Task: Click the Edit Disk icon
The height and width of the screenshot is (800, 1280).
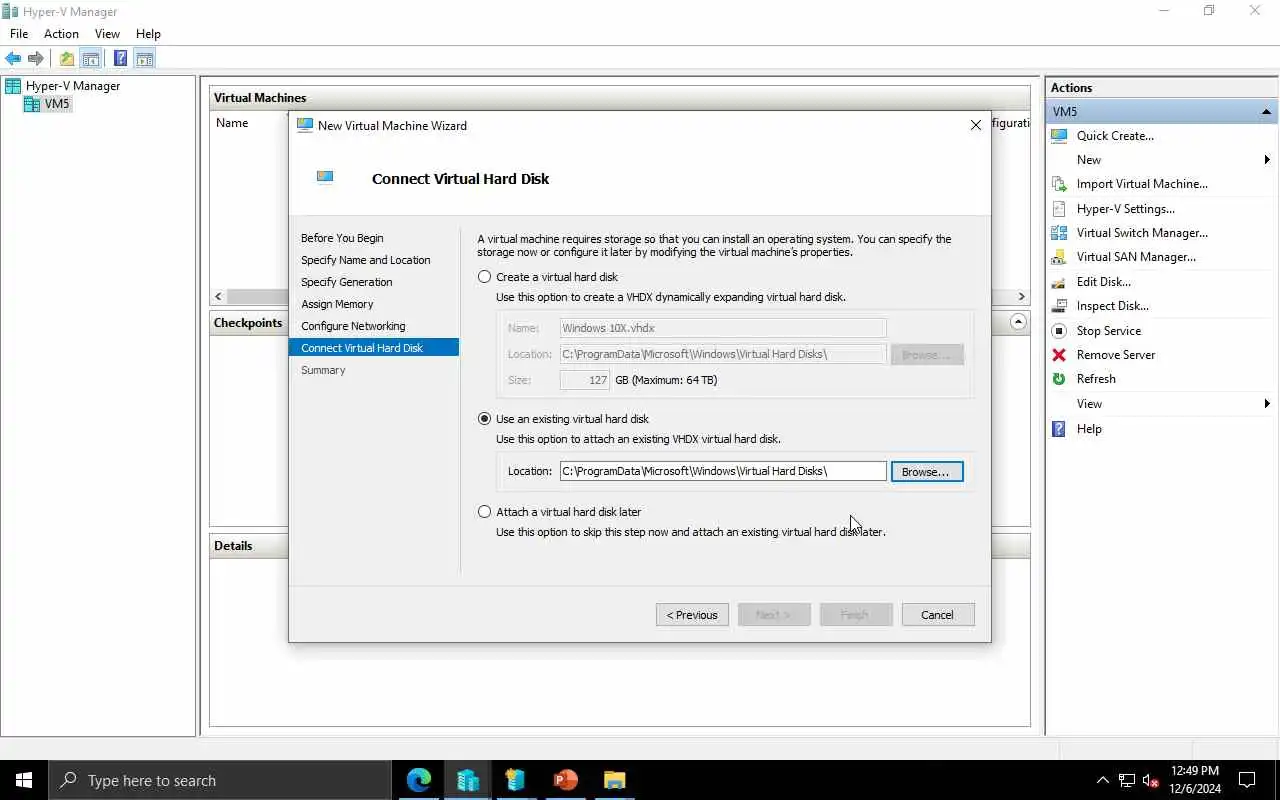Action: 1059,282
